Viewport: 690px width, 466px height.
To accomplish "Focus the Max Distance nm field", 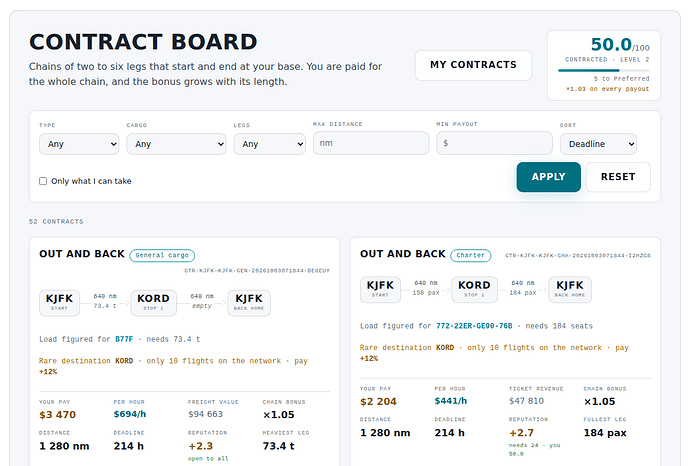I will point(371,143).
